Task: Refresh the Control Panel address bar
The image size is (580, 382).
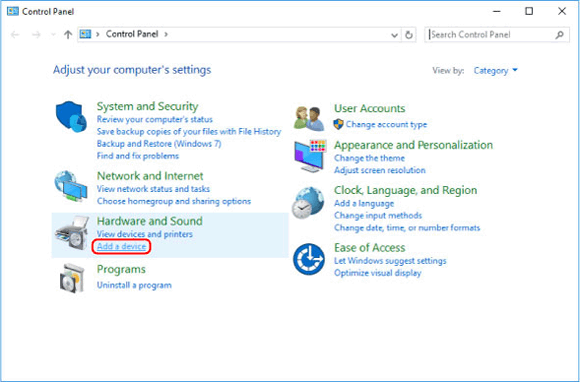Action: coord(409,35)
